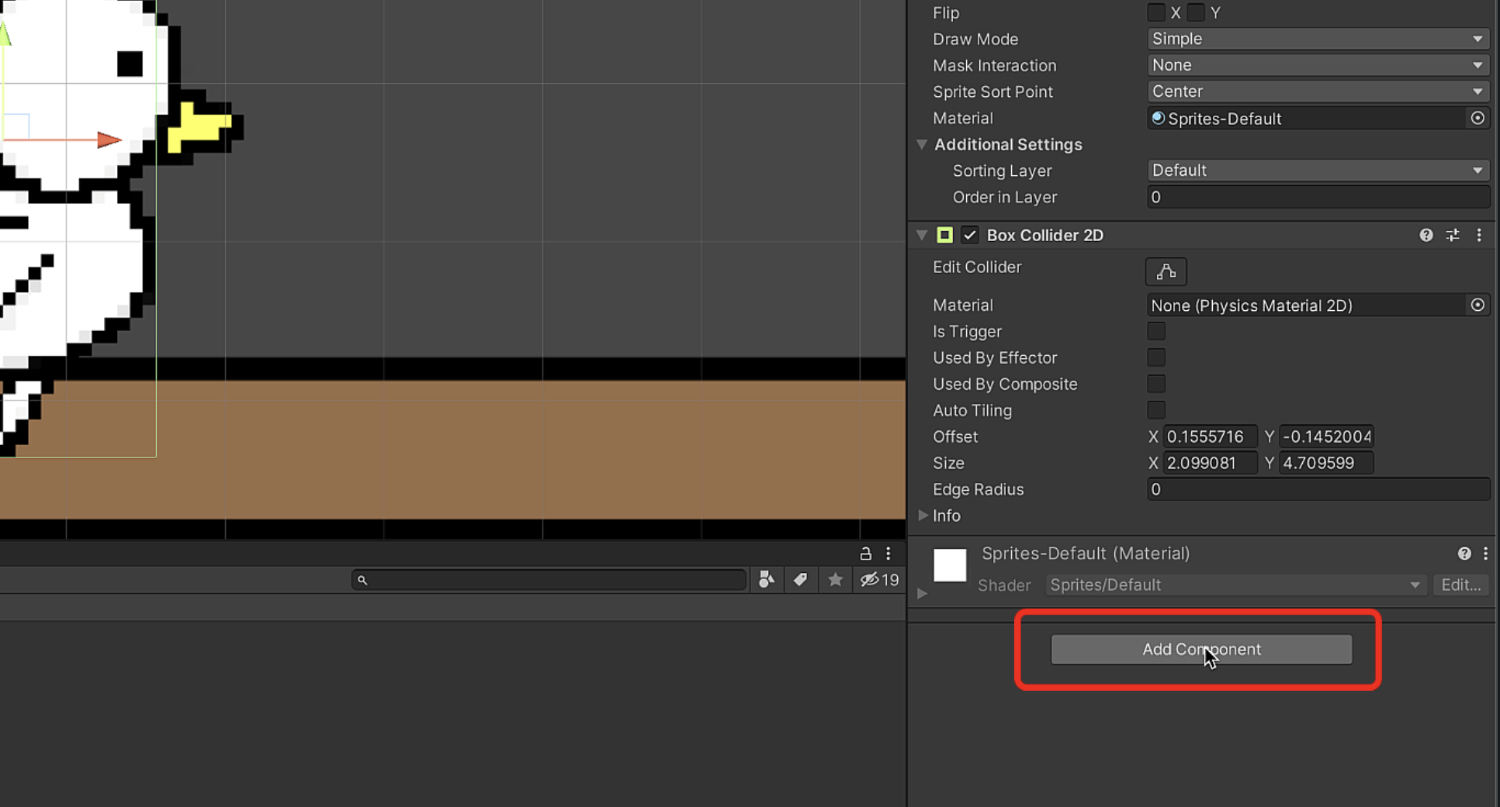Open the Sprite Sort Point dropdown
The width and height of the screenshot is (1500, 807).
(1318, 91)
